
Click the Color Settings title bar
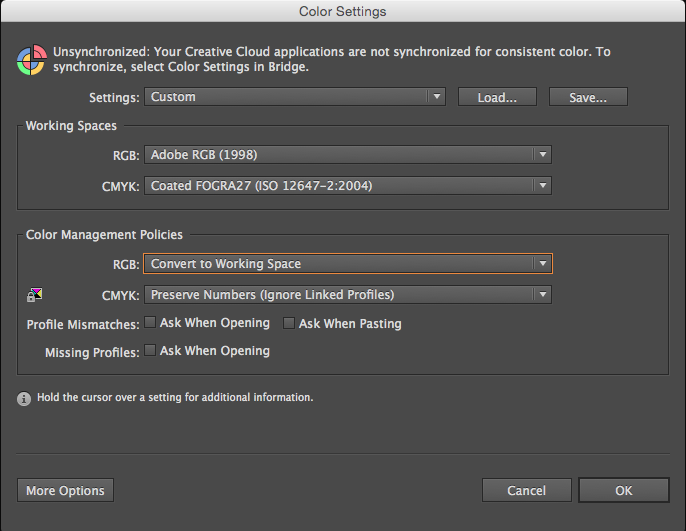click(x=342, y=12)
